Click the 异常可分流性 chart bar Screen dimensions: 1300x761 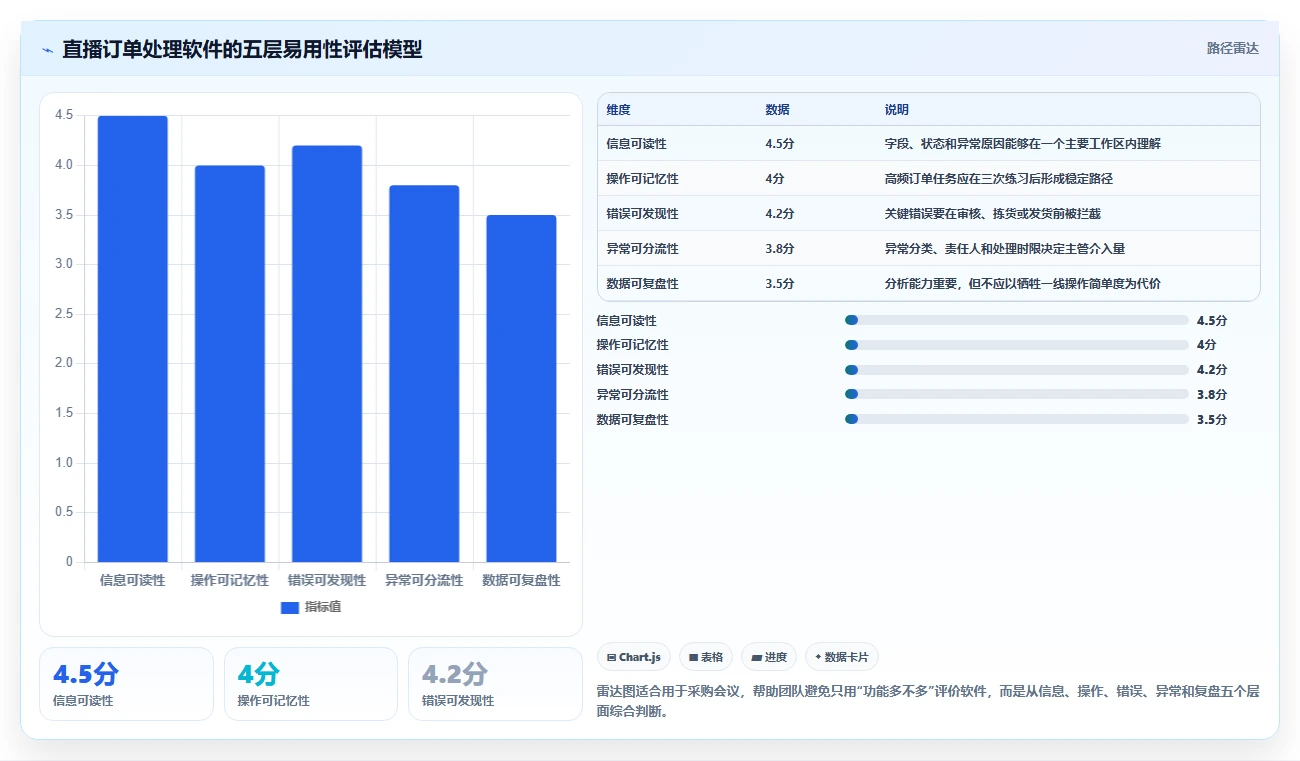click(424, 374)
